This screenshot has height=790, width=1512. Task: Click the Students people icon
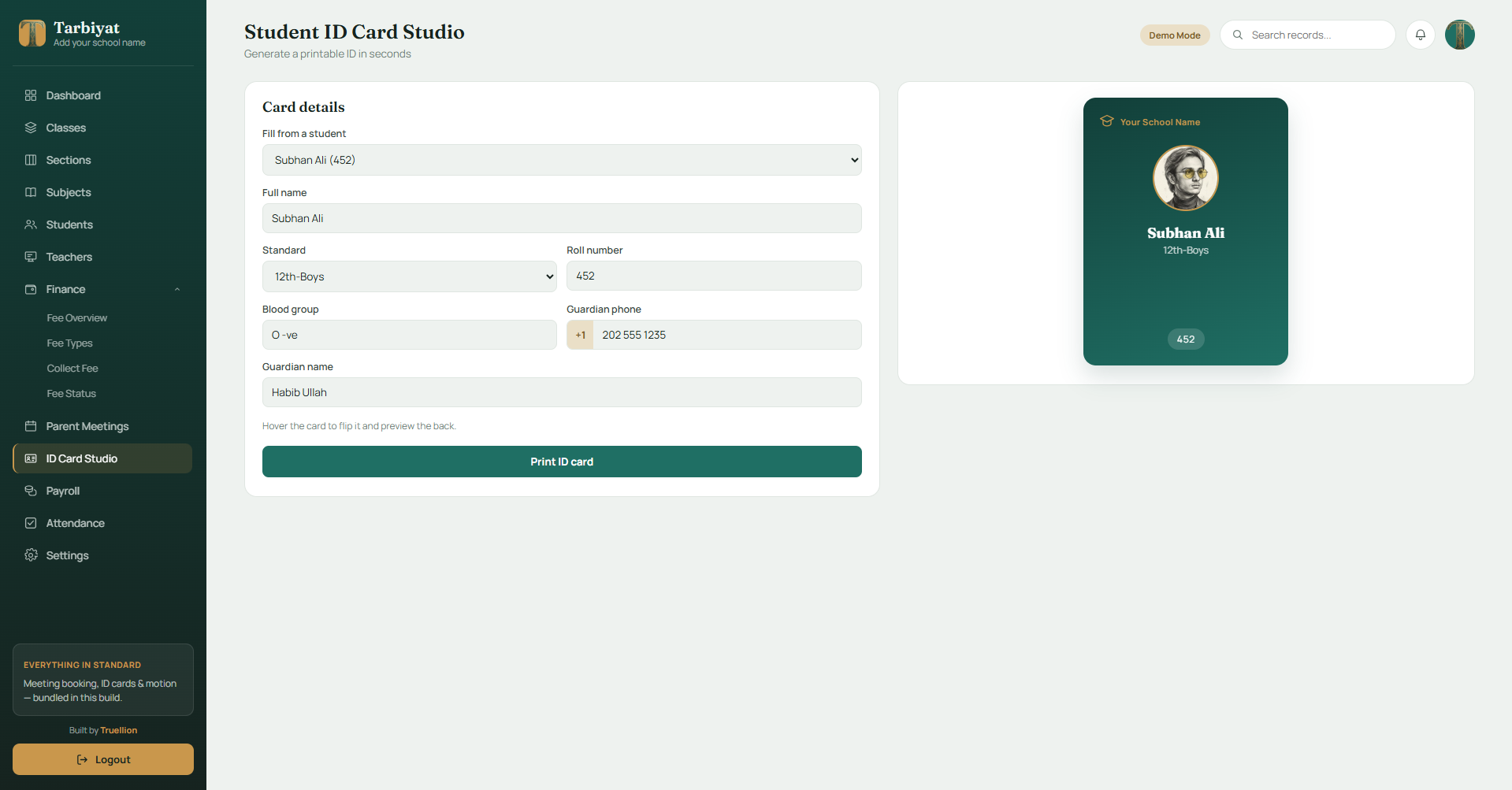31,224
